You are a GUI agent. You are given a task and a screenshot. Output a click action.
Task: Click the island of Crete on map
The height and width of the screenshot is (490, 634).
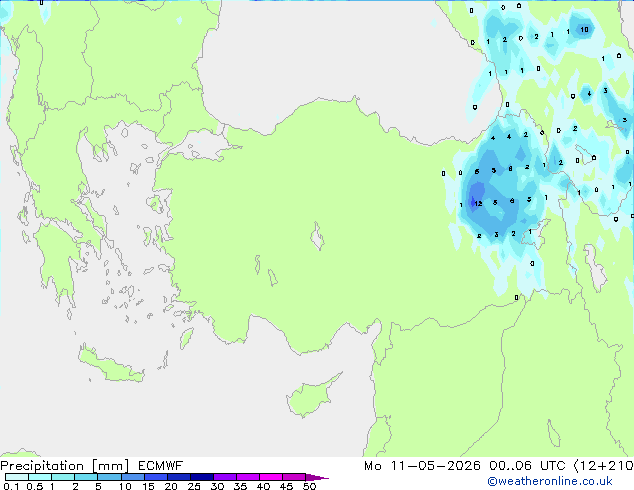coord(110,364)
